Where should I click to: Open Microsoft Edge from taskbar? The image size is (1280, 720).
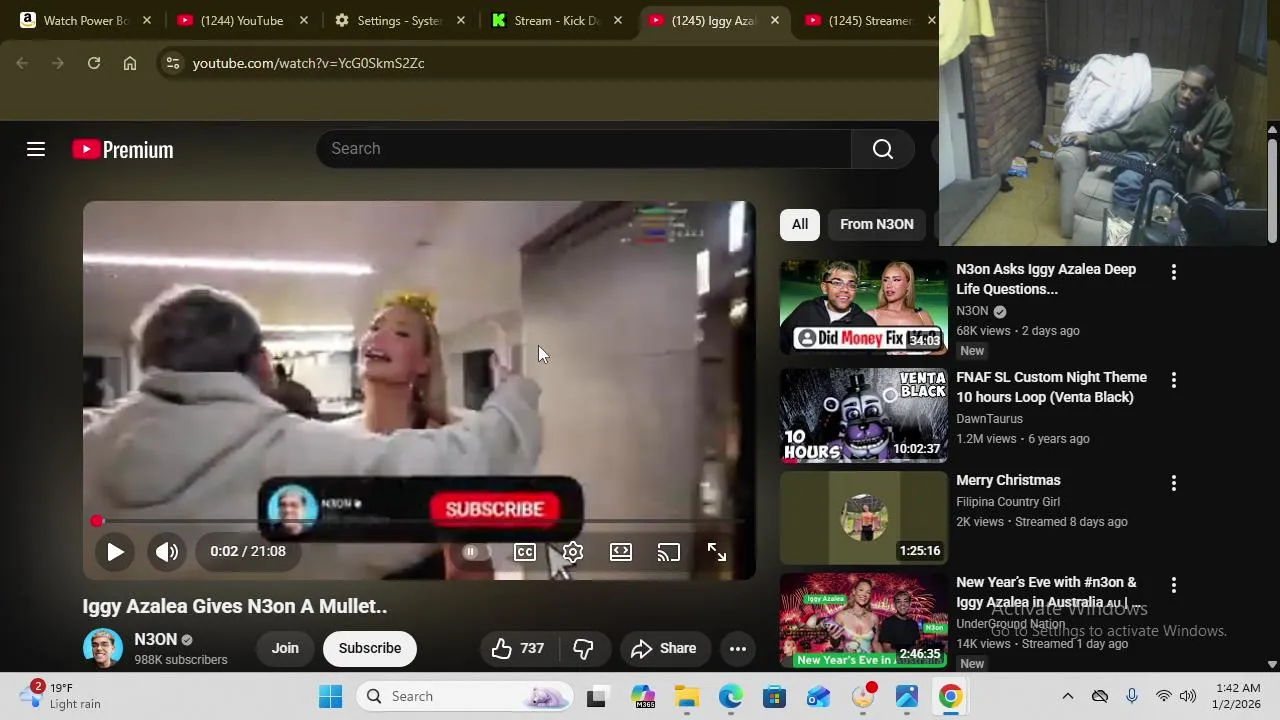(x=731, y=696)
